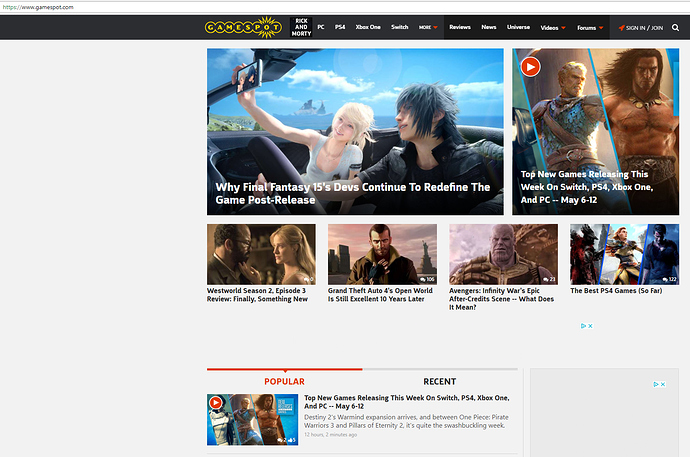This screenshot has width=690, height=457.
Task: Click the Westworld article thumbnail
Action: [261, 254]
